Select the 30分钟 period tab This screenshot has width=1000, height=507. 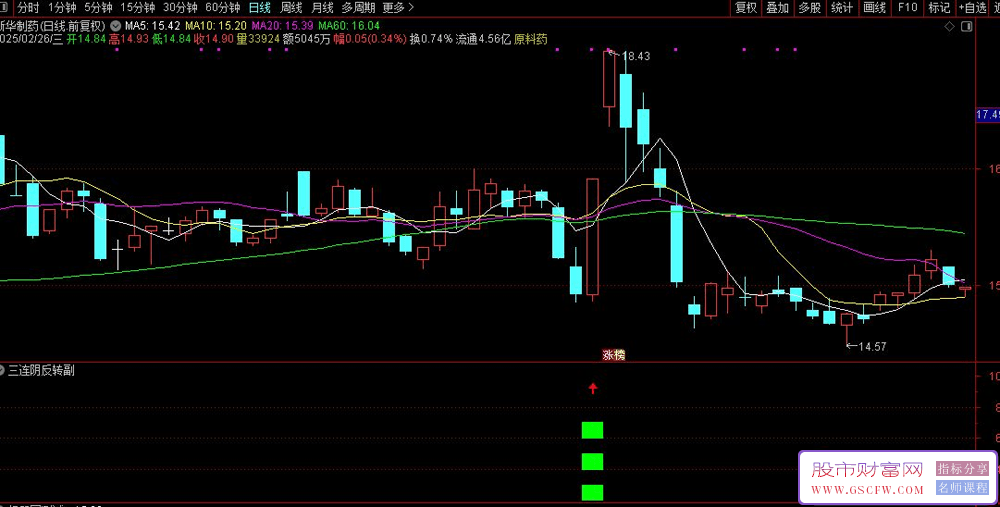click(x=180, y=8)
